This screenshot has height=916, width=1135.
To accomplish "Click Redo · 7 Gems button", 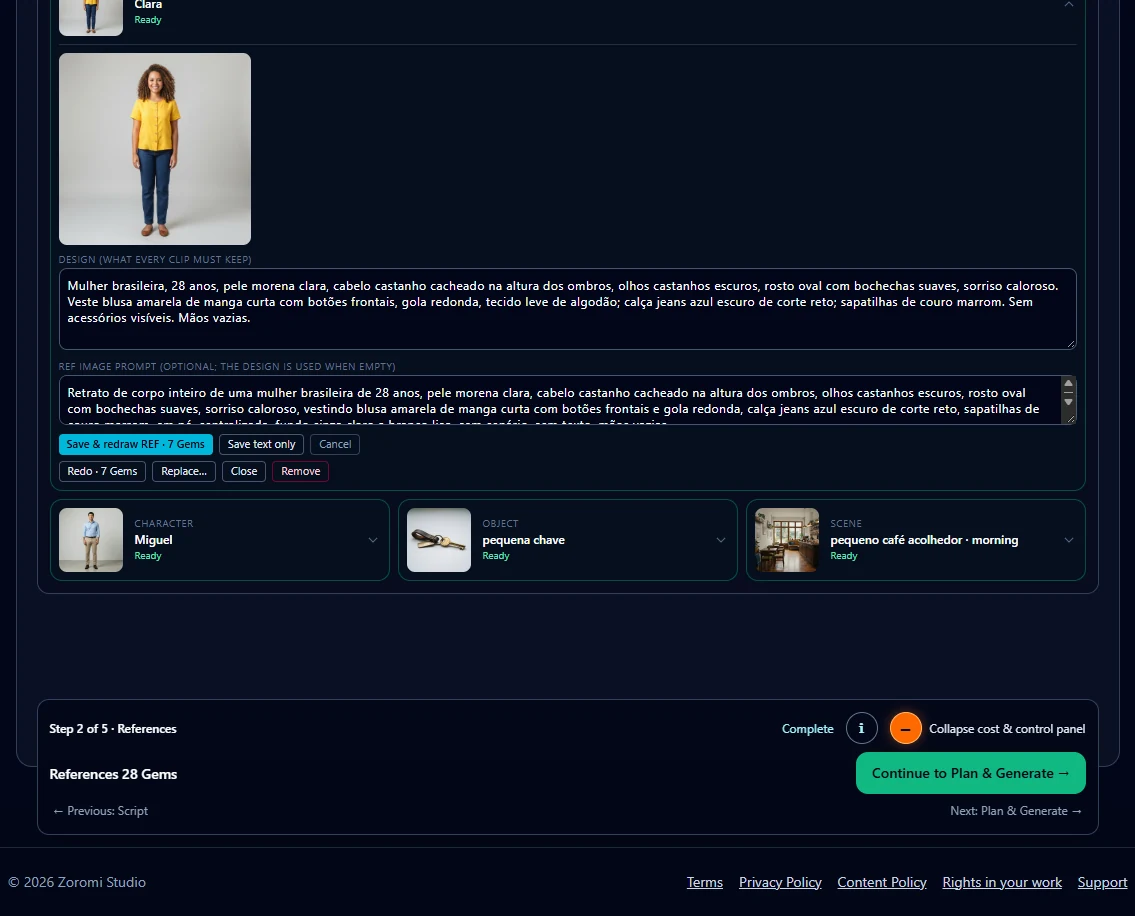I will point(102,471).
